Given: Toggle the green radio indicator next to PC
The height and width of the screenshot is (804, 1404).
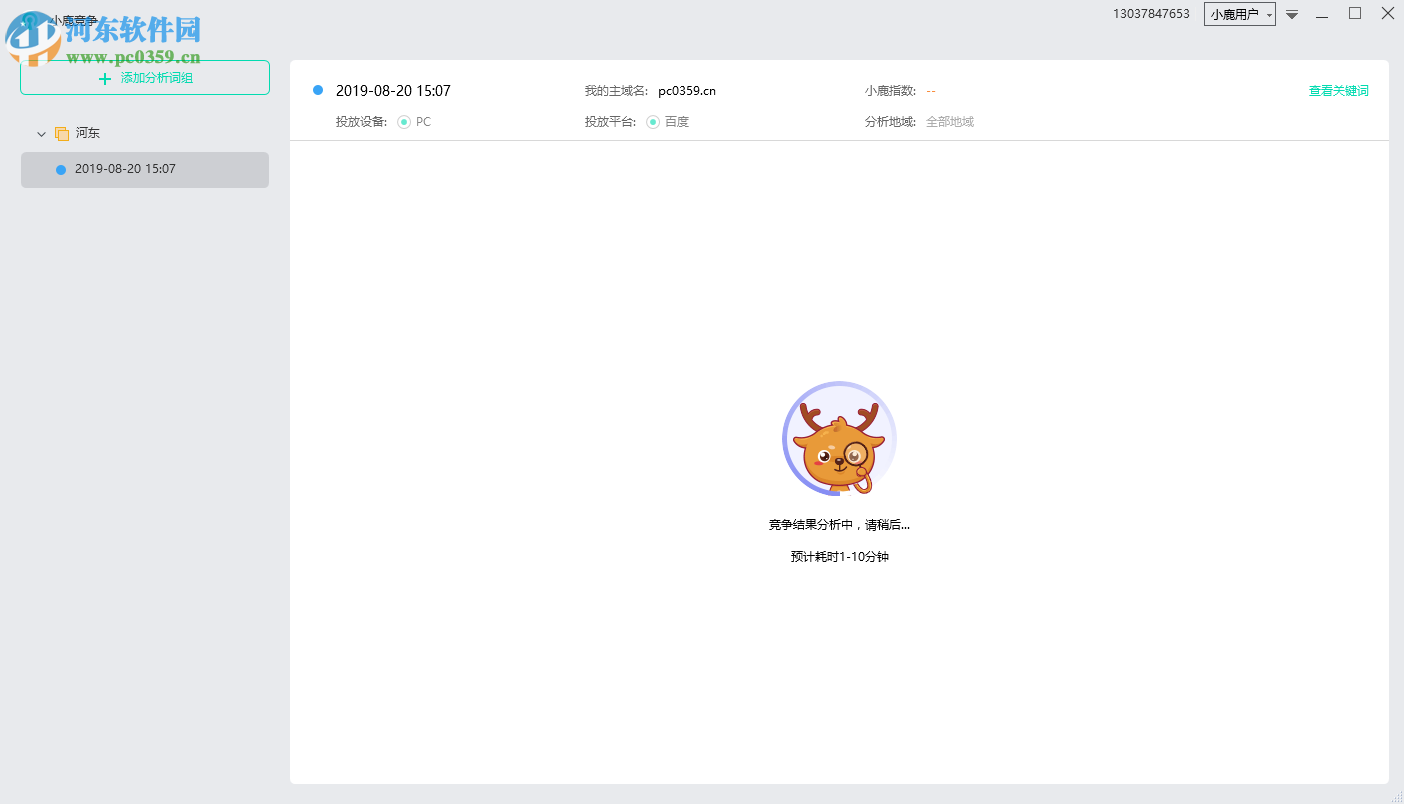Looking at the screenshot, I should point(405,121).
